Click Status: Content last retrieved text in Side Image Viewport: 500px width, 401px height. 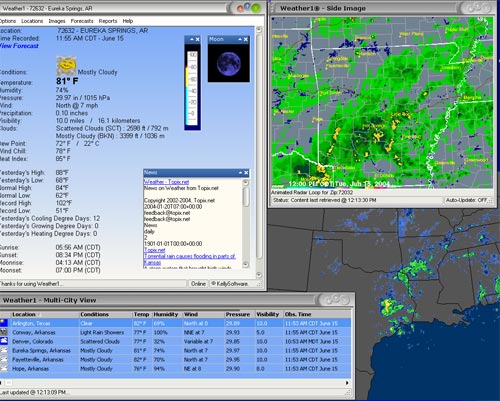tap(324, 200)
